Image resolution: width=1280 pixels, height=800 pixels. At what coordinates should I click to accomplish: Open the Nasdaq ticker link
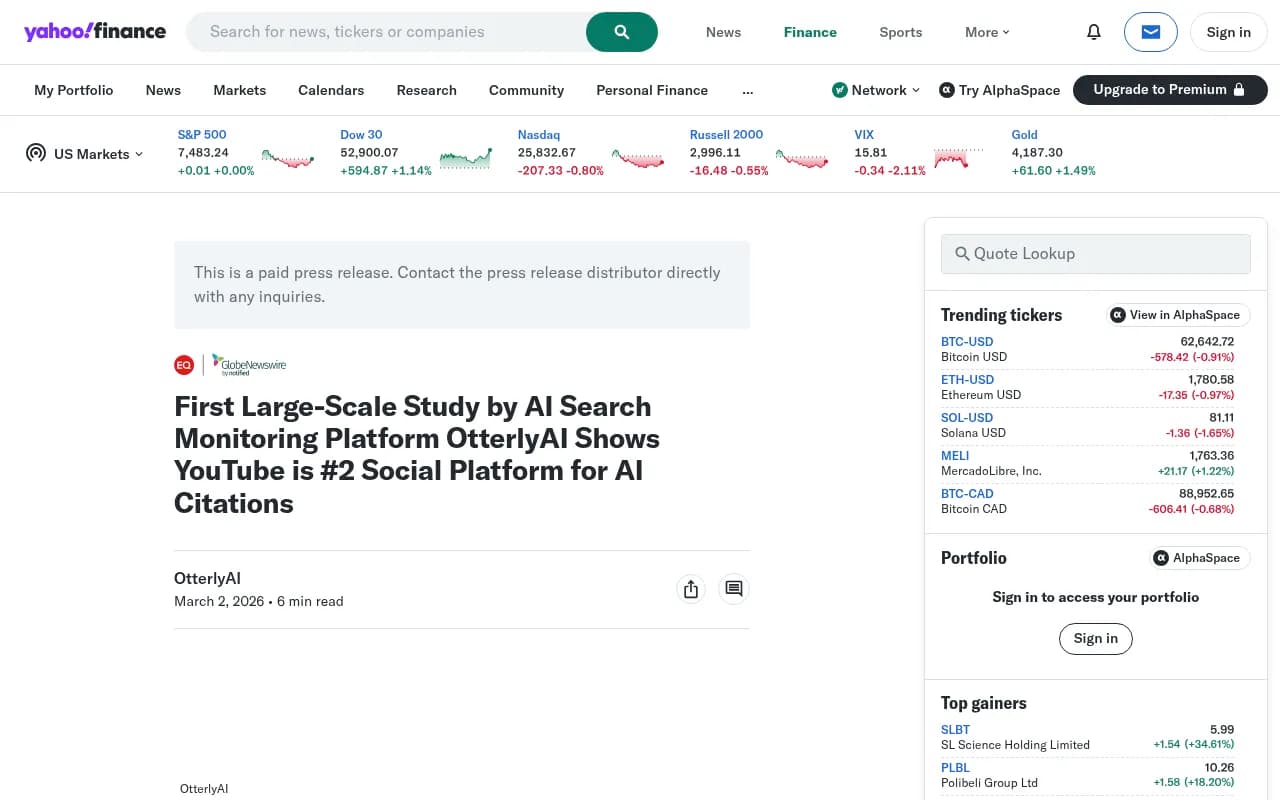coord(539,134)
